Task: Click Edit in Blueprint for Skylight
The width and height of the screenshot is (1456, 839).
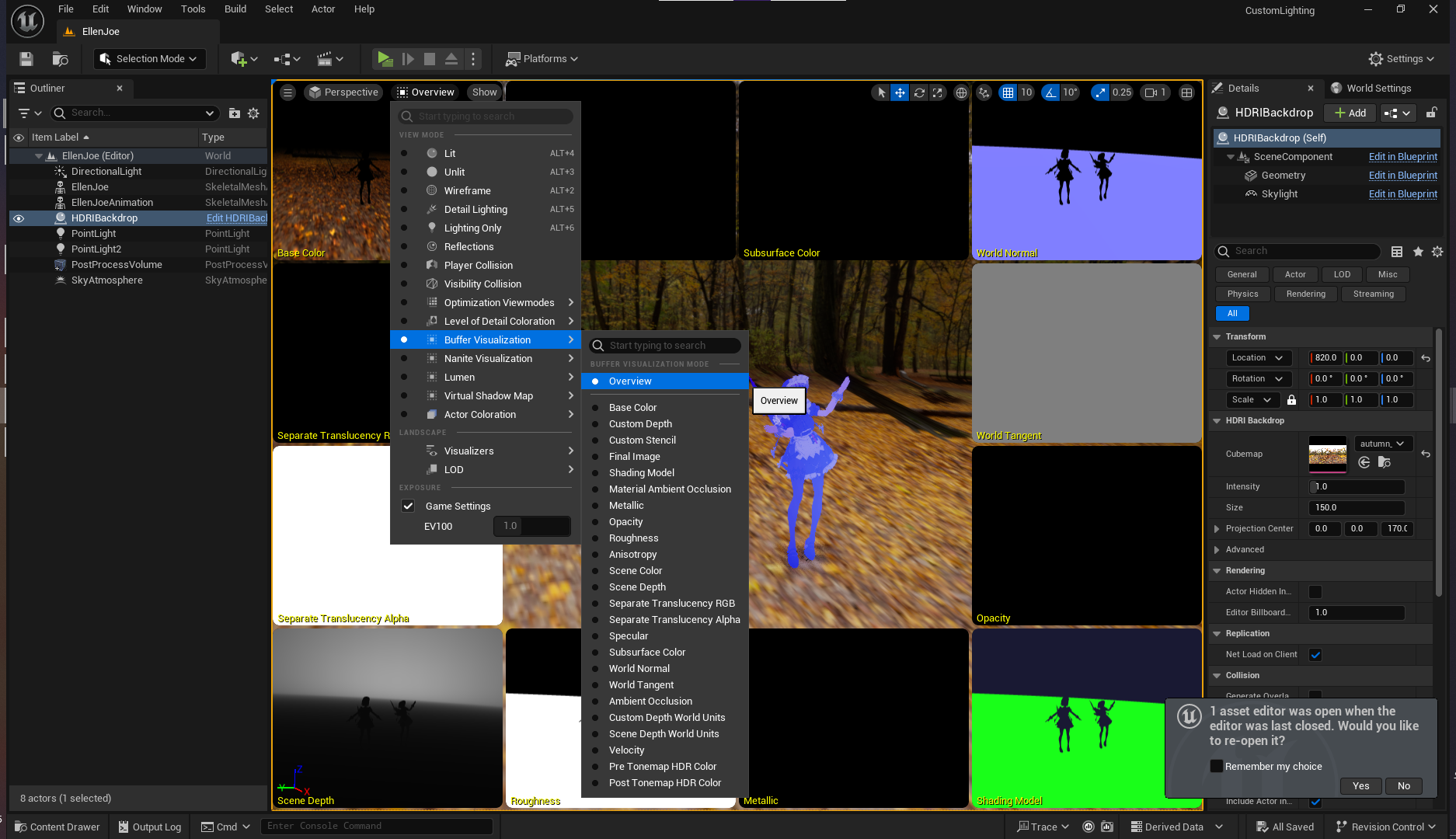Action: (1402, 194)
